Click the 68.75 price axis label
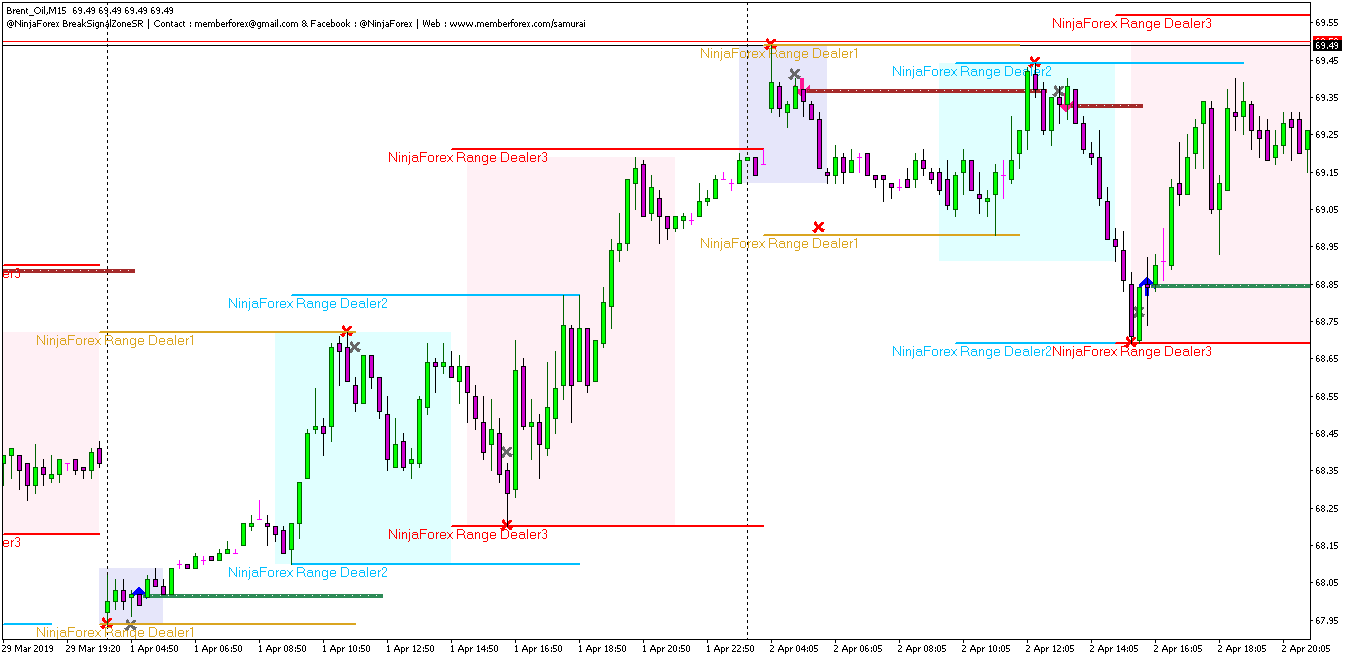The image size is (1350, 660). click(x=1327, y=322)
